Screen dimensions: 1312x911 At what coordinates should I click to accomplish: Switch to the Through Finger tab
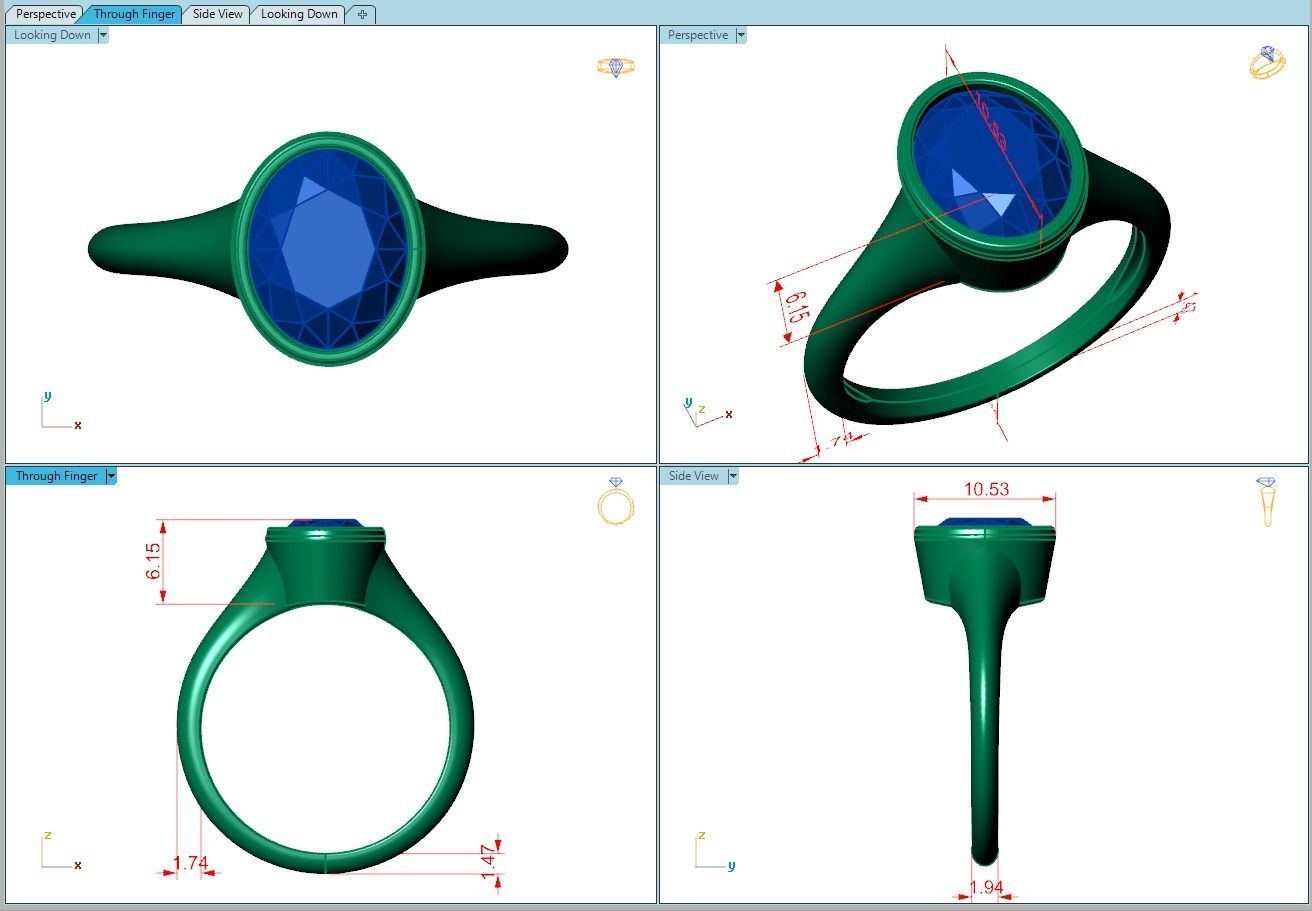(x=134, y=14)
